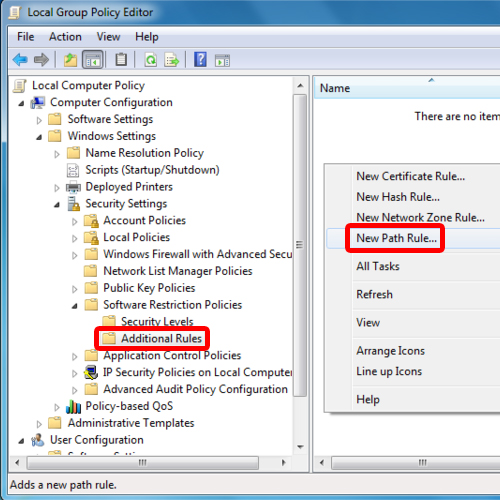This screenshot has height=500, width=500.
Task: Click the Export List toolbar icon
Action: 172,60
